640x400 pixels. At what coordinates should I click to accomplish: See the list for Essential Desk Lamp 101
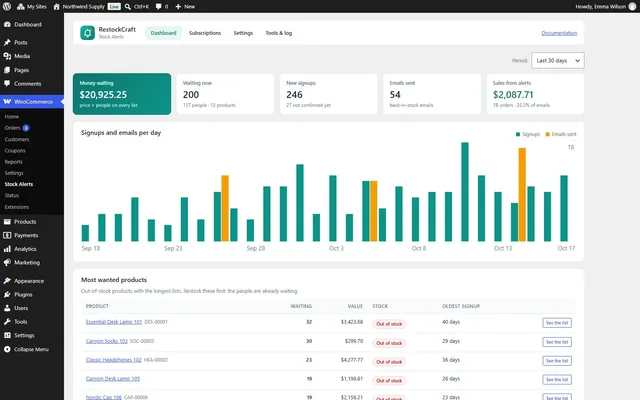coord(557,323)
